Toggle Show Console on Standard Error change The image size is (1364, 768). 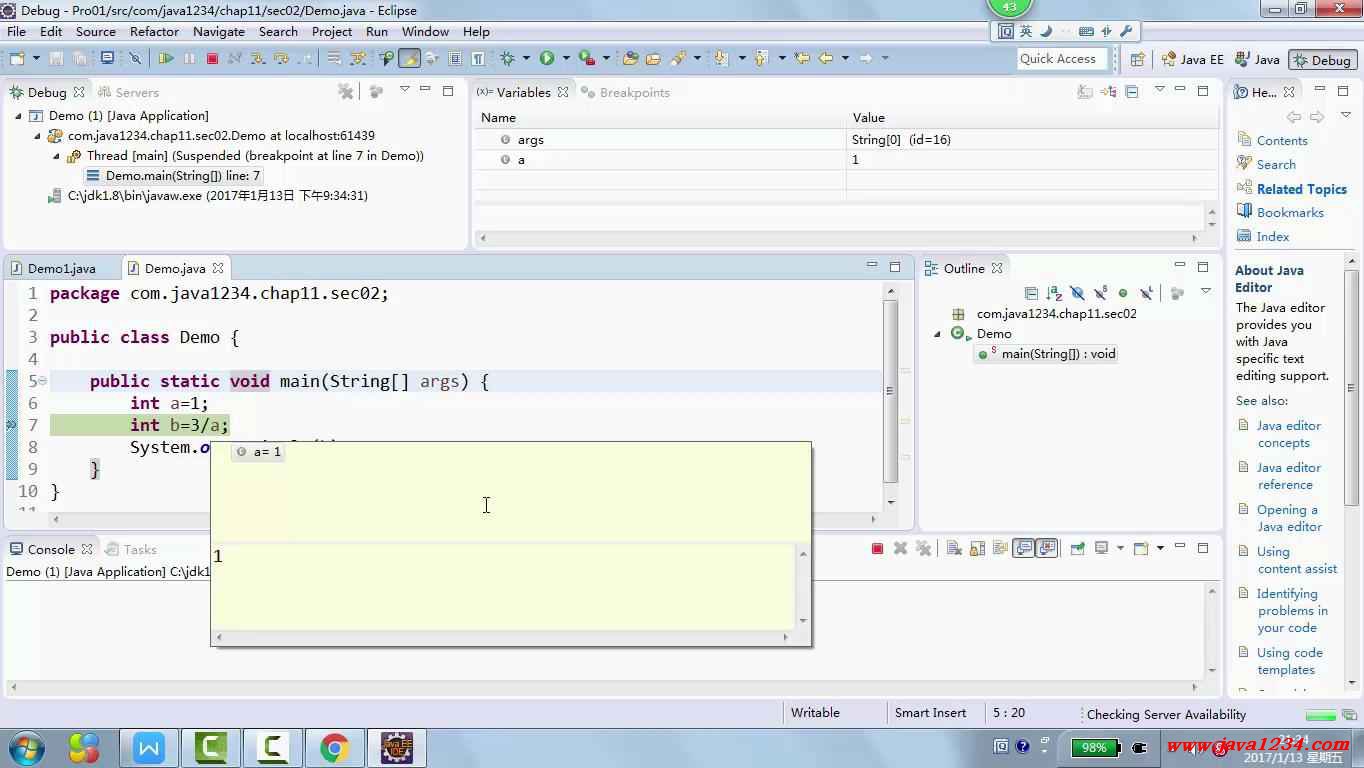[1046, 548]
